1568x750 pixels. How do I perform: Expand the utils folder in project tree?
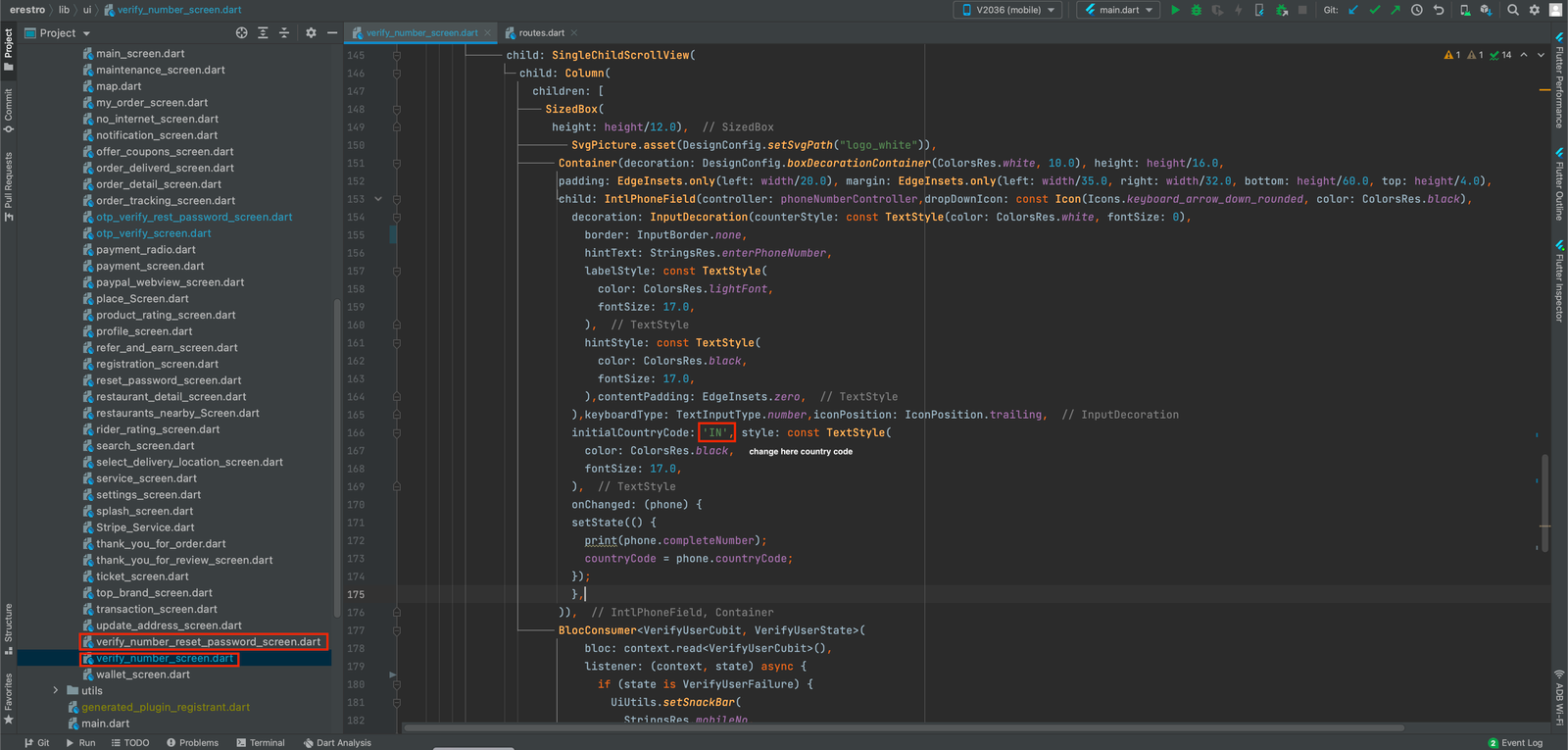click(56, 691)
